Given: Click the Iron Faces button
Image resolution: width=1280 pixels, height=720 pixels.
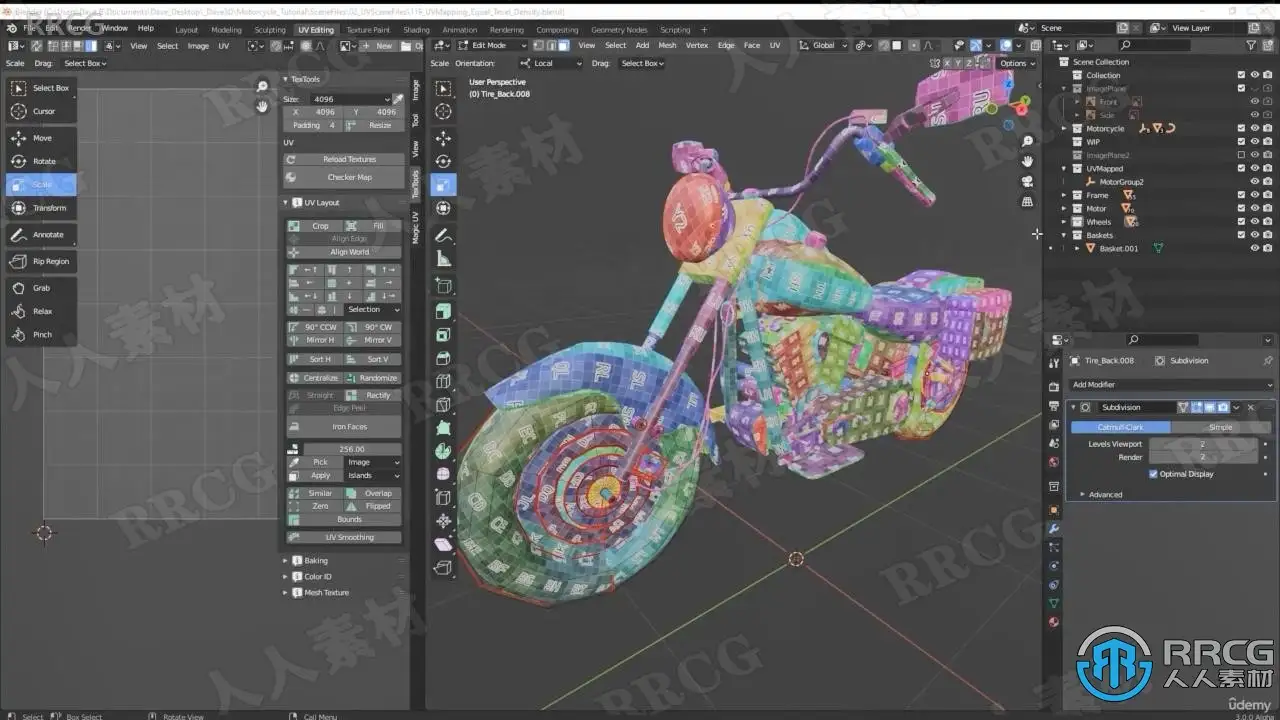Looking at the screenshot, I should point(343,427).
